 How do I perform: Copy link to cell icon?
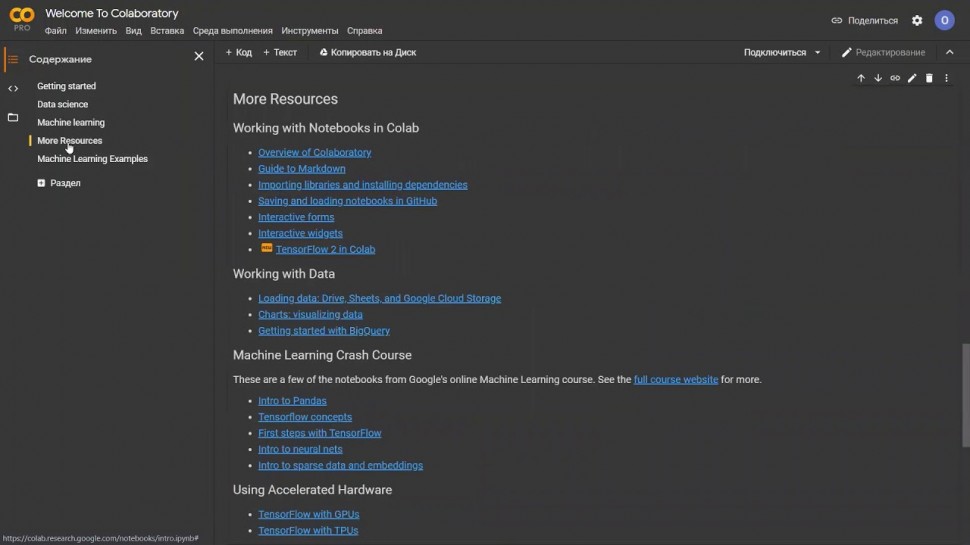895,78
